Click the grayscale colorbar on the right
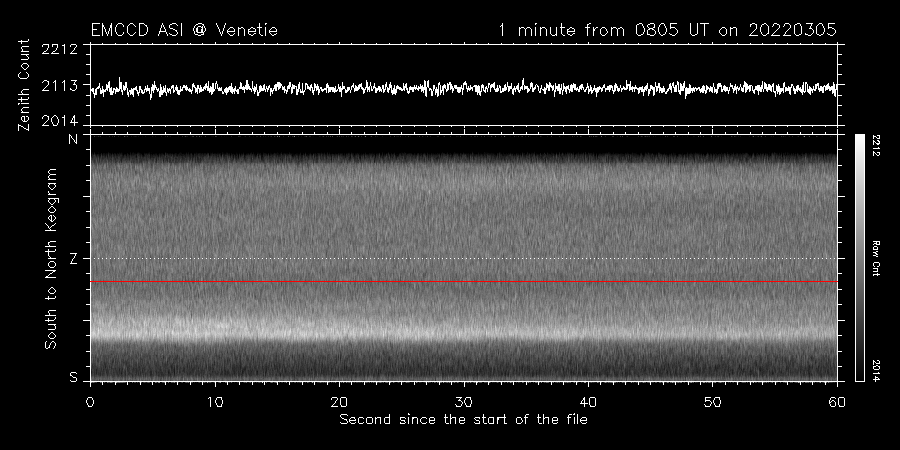Viewport: 900px width, 450px height. [x=859, y=258]
